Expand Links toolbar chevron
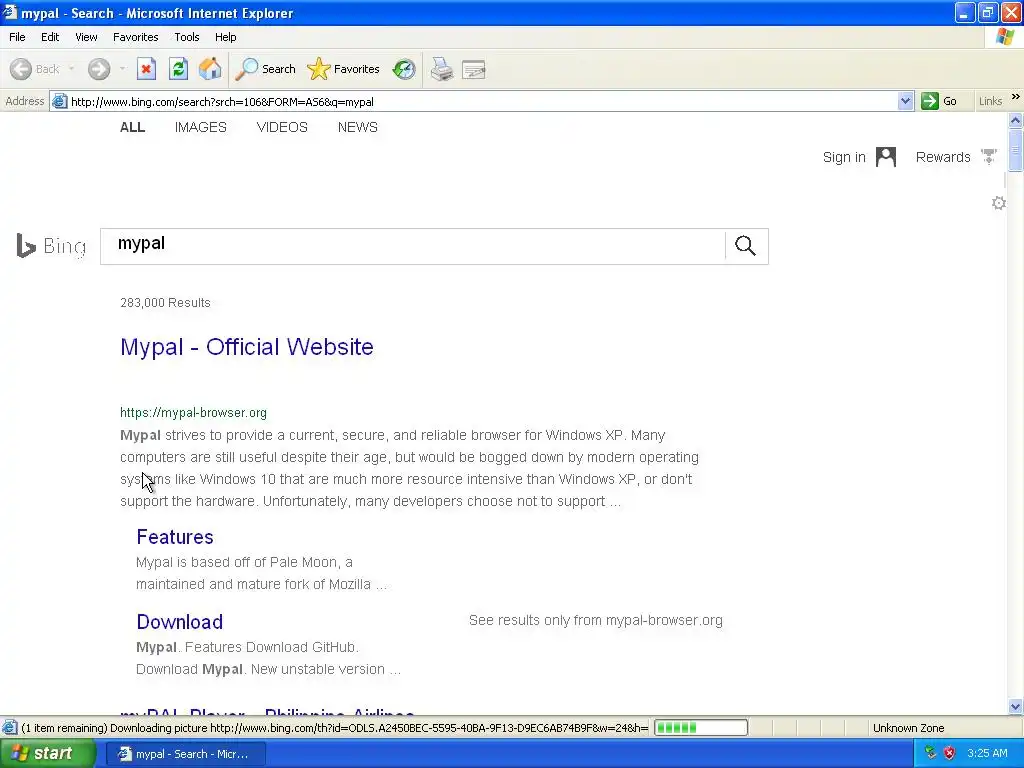The image size is (1024, 768). coord(1016,97)
